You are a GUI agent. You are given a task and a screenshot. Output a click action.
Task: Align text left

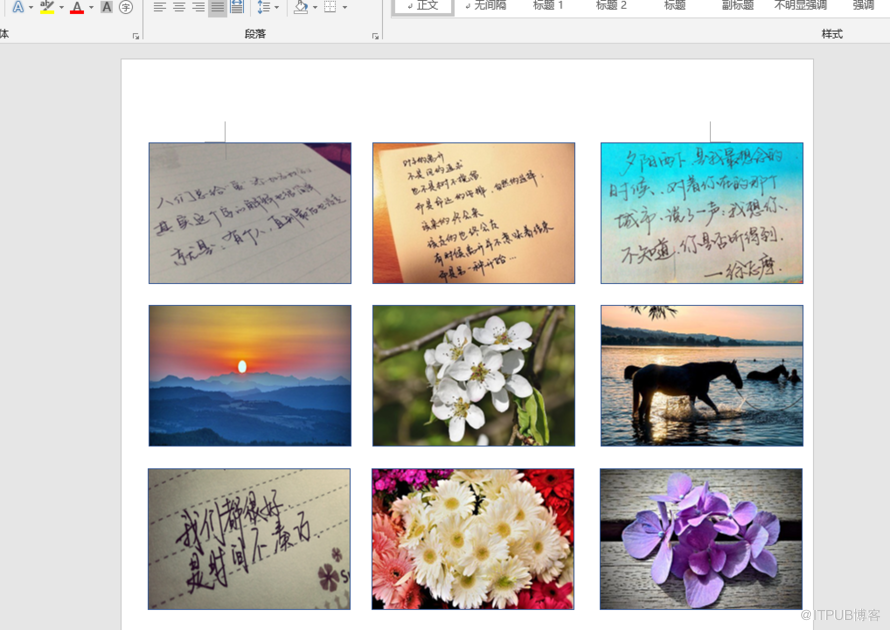click(160, 7)
